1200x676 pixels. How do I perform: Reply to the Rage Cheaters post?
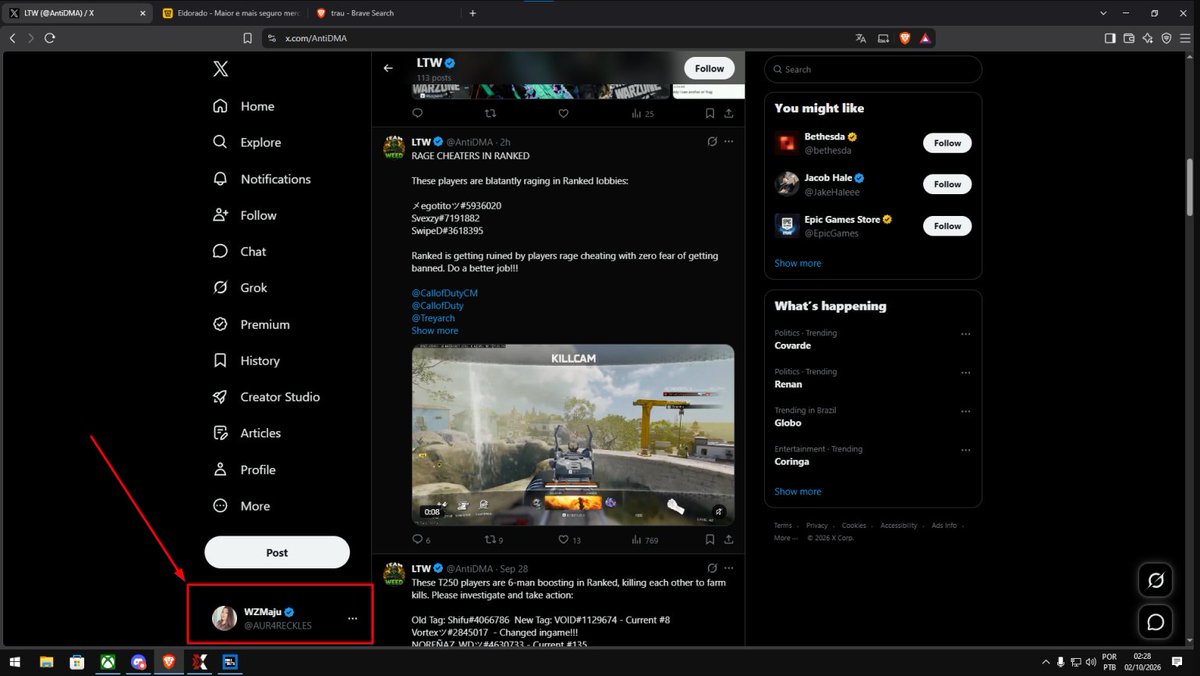(x=418, y=539)
